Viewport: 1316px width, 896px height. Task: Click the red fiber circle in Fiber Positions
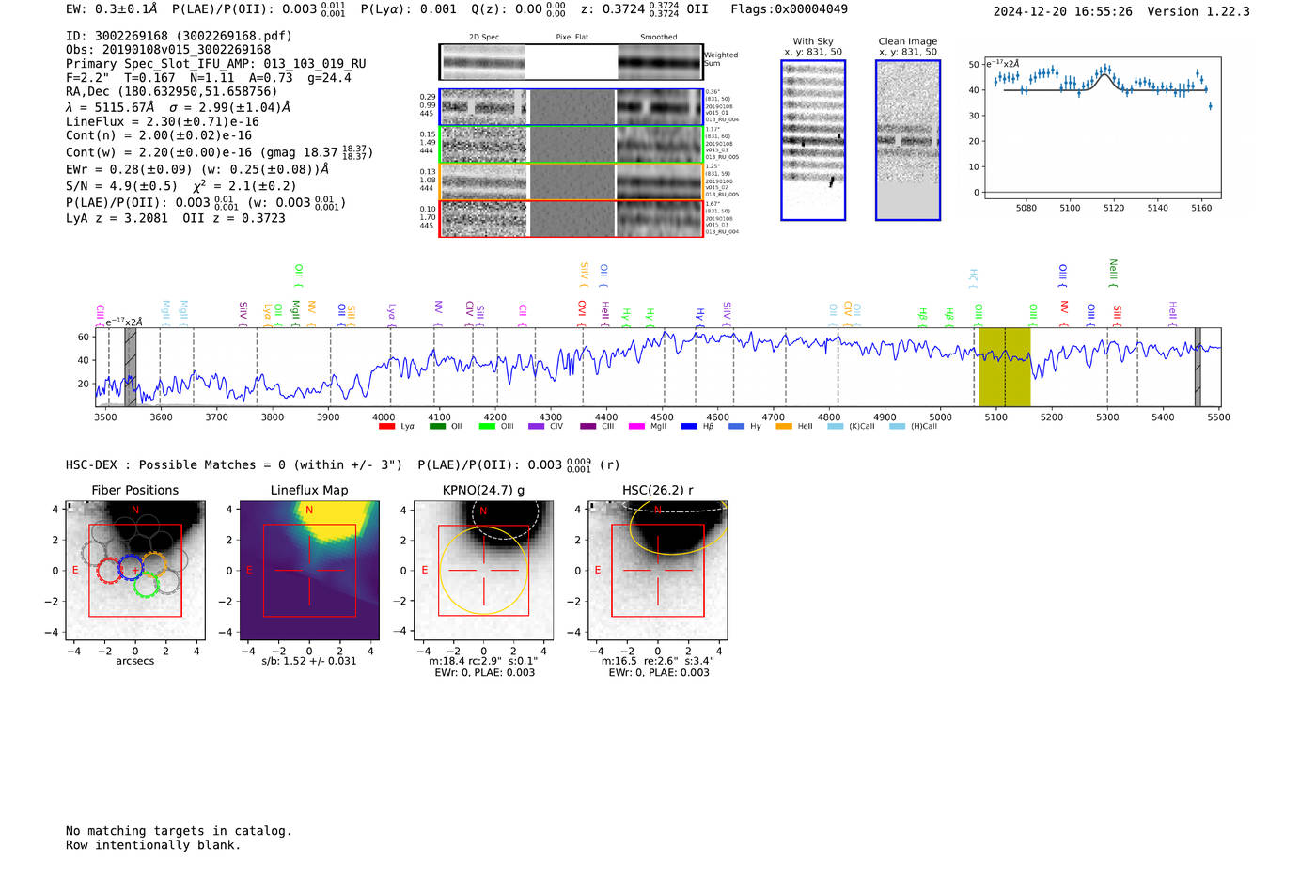click(x=109, y=570)
